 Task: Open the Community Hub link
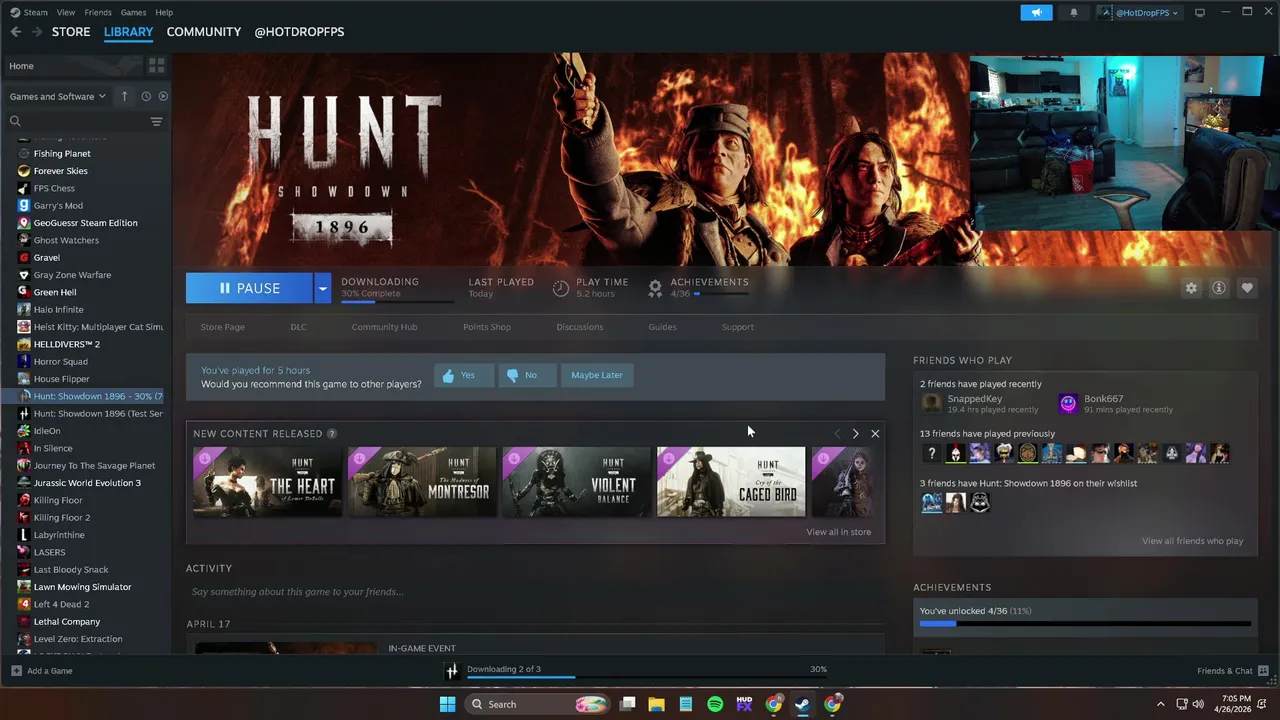tap(384, 327)
